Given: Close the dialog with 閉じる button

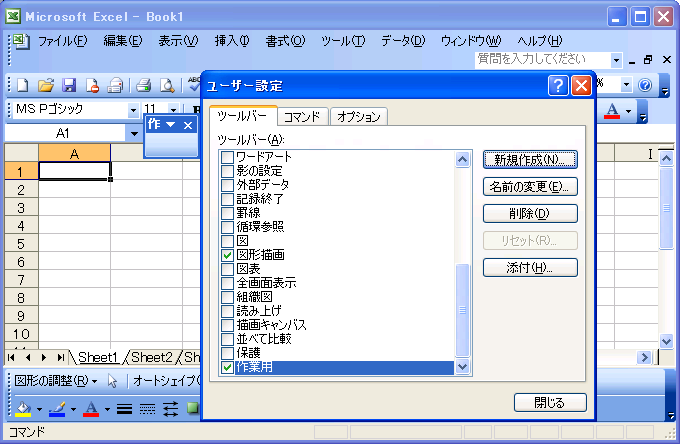Looking at the screenshot, I should pyautogui.click(x=550, y=402).
